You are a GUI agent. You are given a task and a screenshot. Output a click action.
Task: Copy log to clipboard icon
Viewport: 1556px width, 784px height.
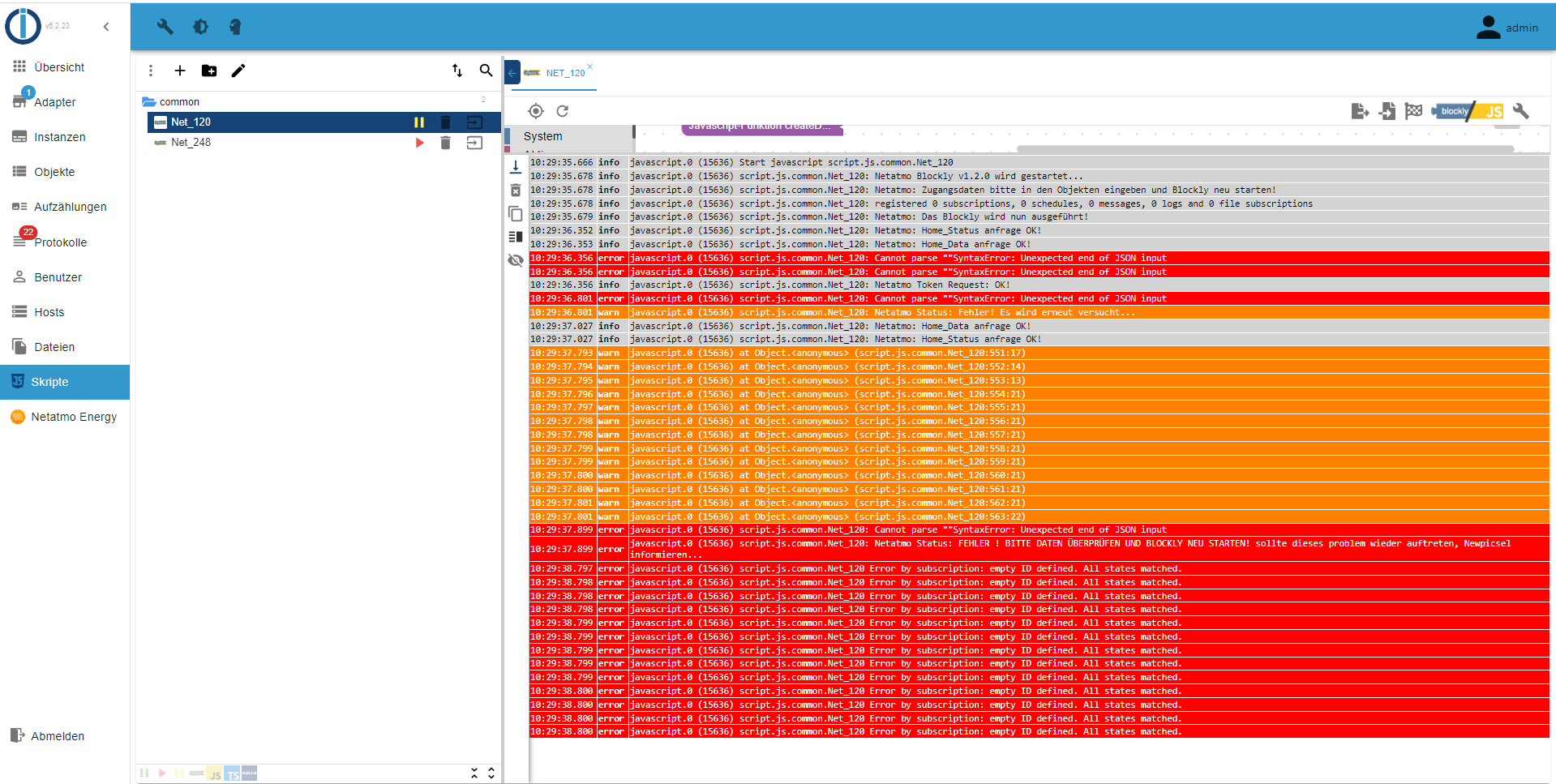coord(516,214)
